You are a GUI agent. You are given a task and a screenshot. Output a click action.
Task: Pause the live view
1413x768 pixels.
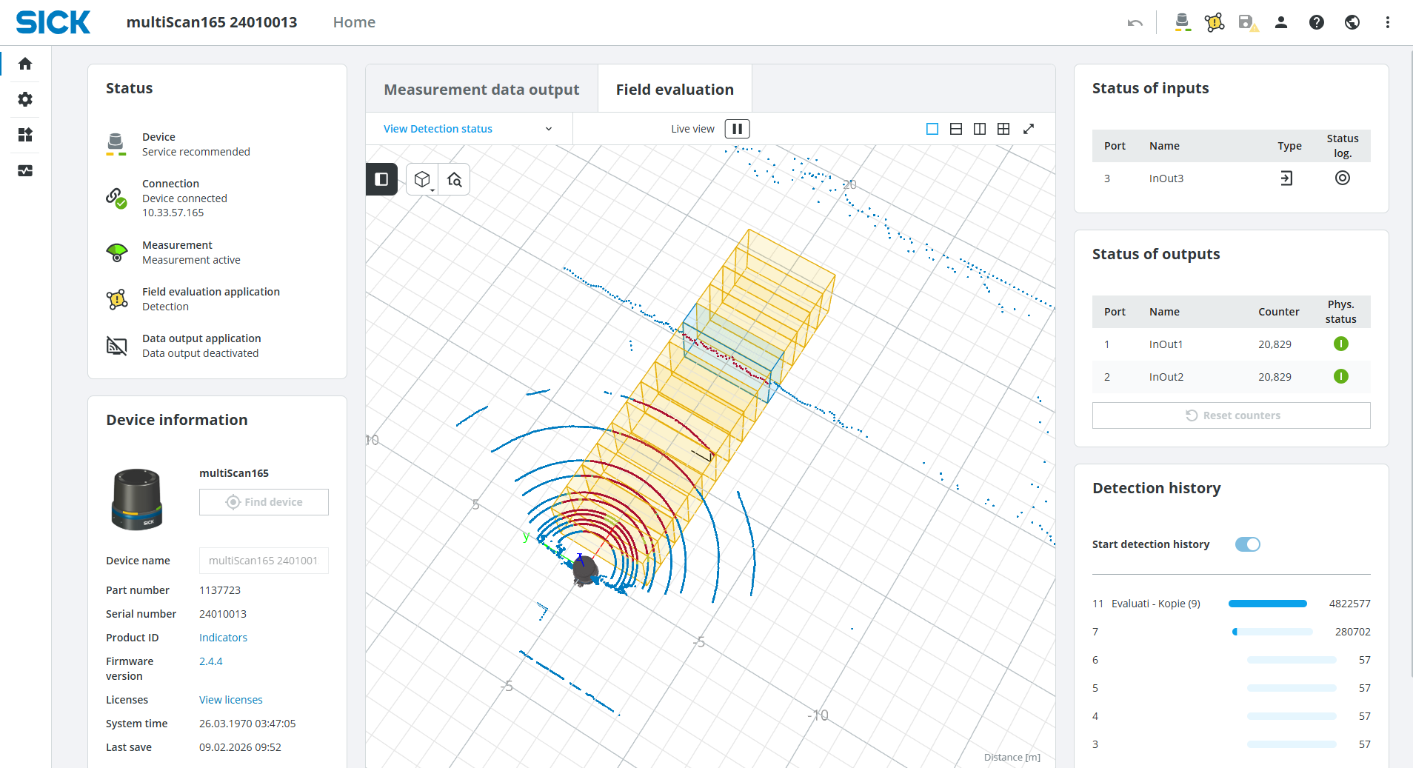pyautogui.click(x=737, y=129)
